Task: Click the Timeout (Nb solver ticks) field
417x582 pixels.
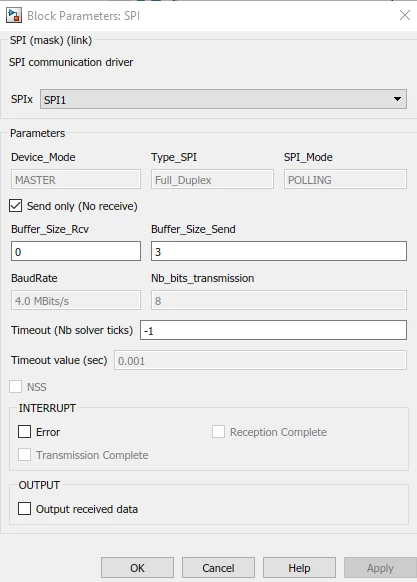Action: [273, 330]
